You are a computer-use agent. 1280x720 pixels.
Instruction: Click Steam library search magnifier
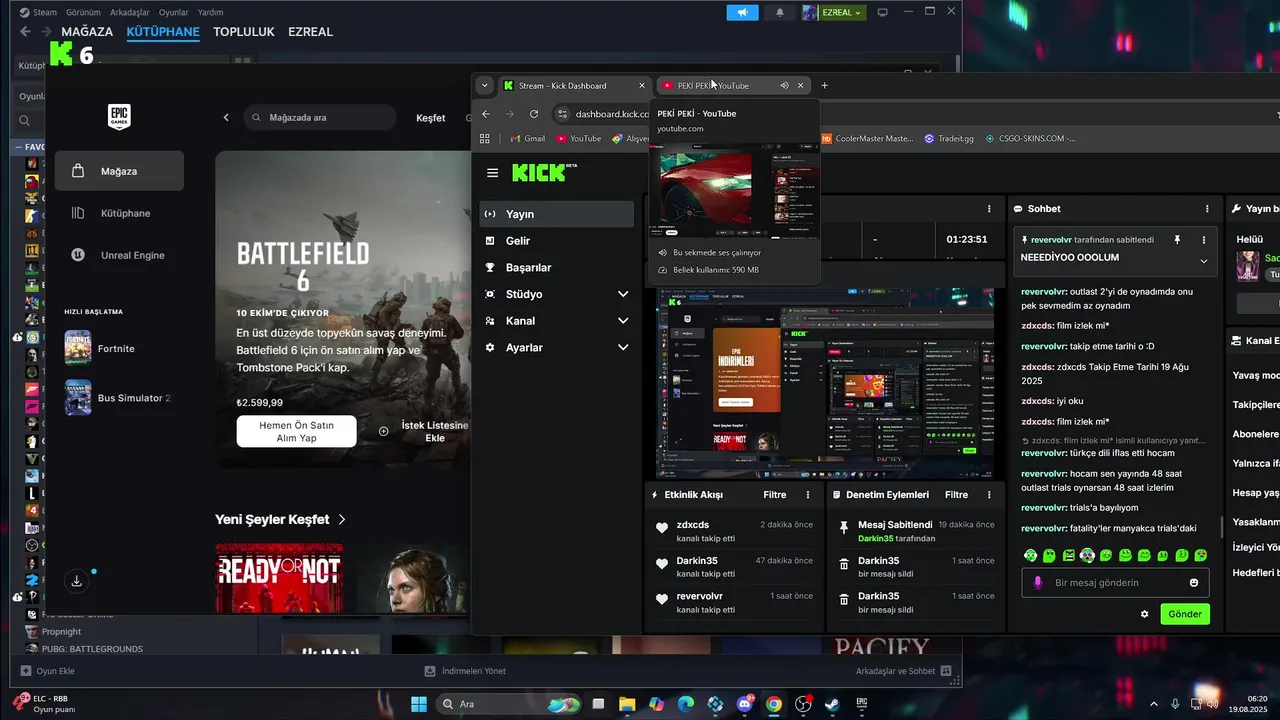click(x=25, y=121)
